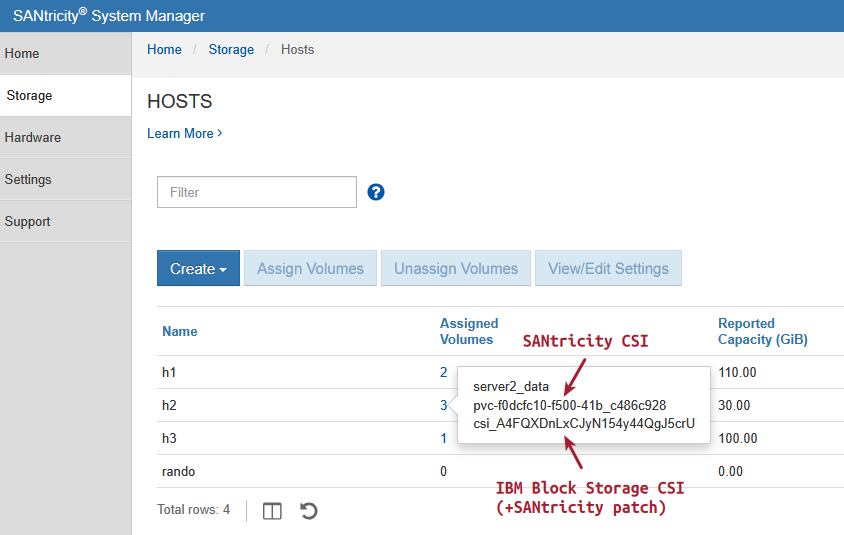Go to Storage in the breadcrumb
844x535 pixels.
point(231,50)
